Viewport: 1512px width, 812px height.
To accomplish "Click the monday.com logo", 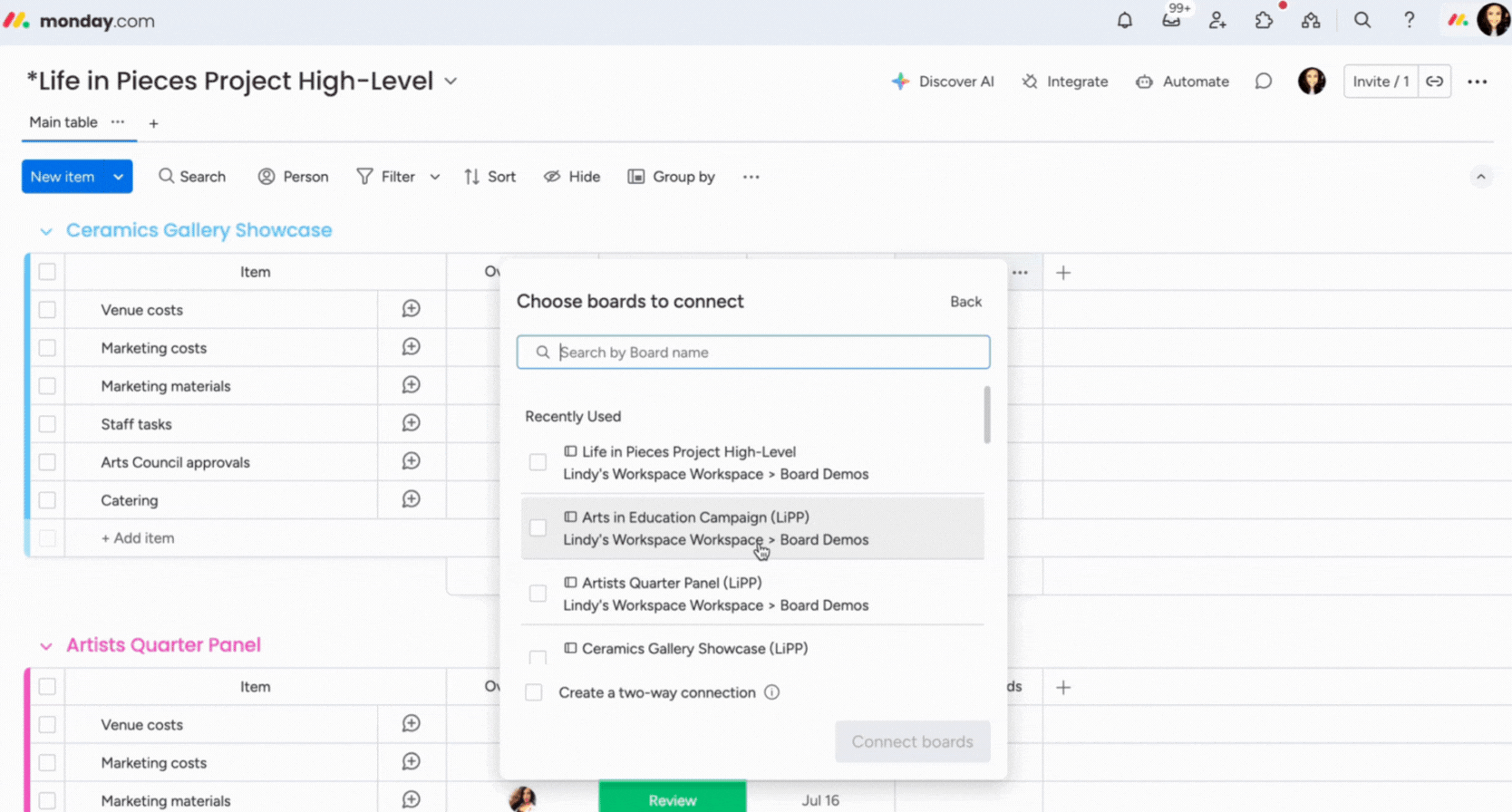I will click(79, 21).
